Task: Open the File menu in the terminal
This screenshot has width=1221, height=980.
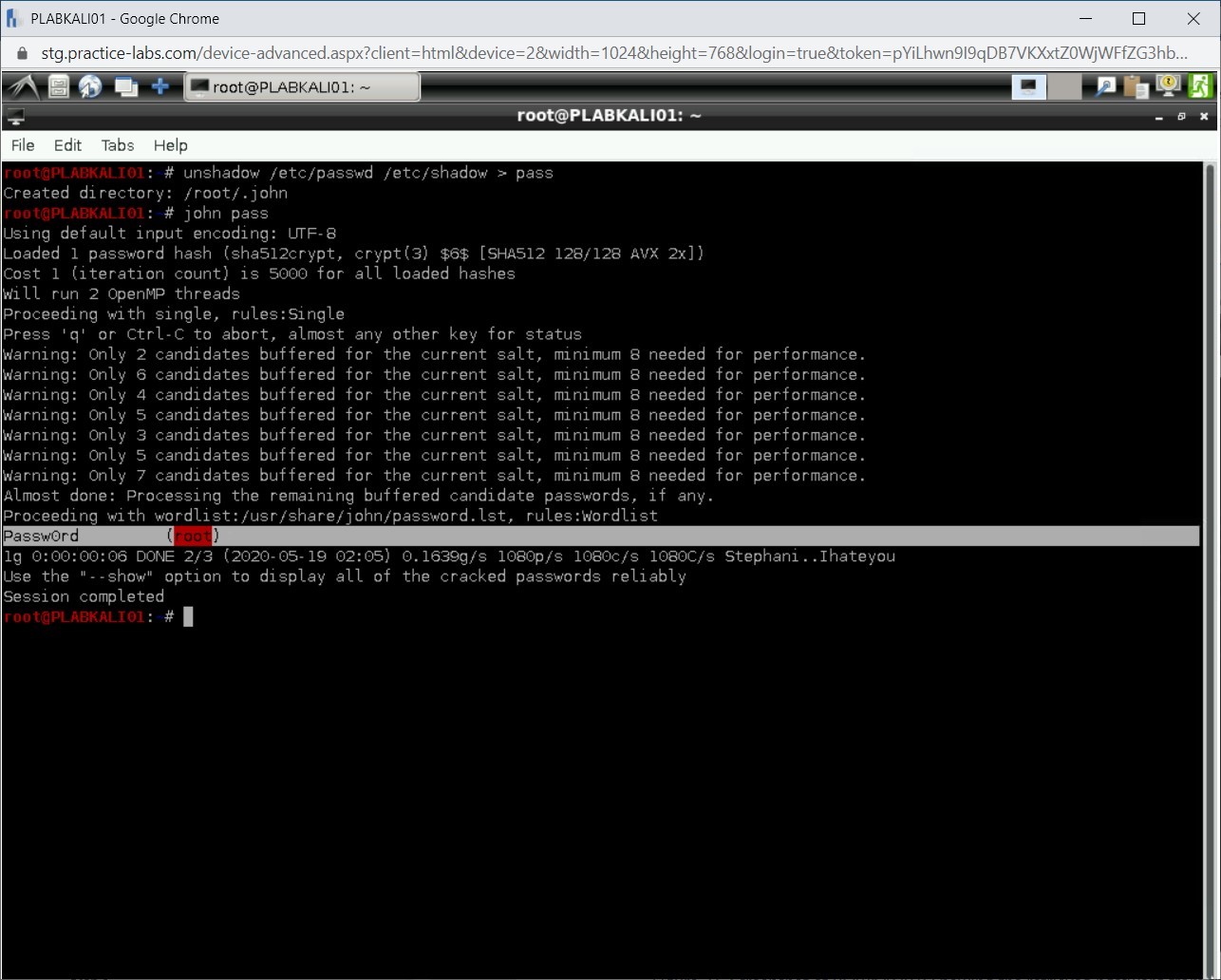Action: (x=22, y=145)
